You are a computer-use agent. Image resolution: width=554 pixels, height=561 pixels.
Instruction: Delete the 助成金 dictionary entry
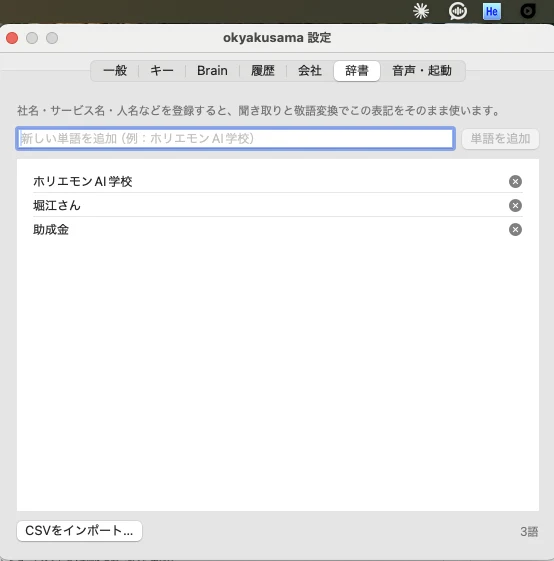(515, 230)
